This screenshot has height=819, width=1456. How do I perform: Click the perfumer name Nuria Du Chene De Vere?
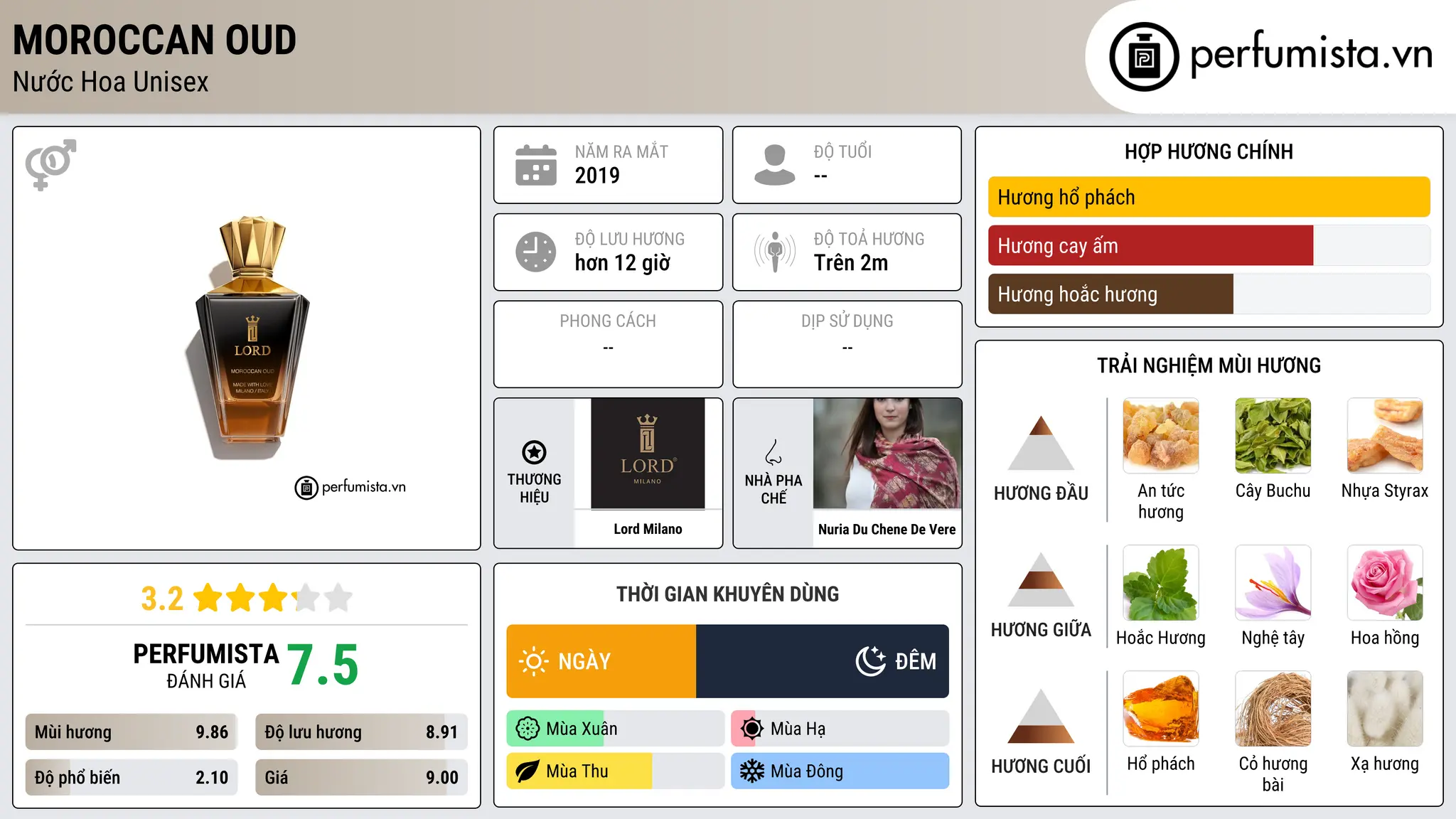click(x=887, y=529)
